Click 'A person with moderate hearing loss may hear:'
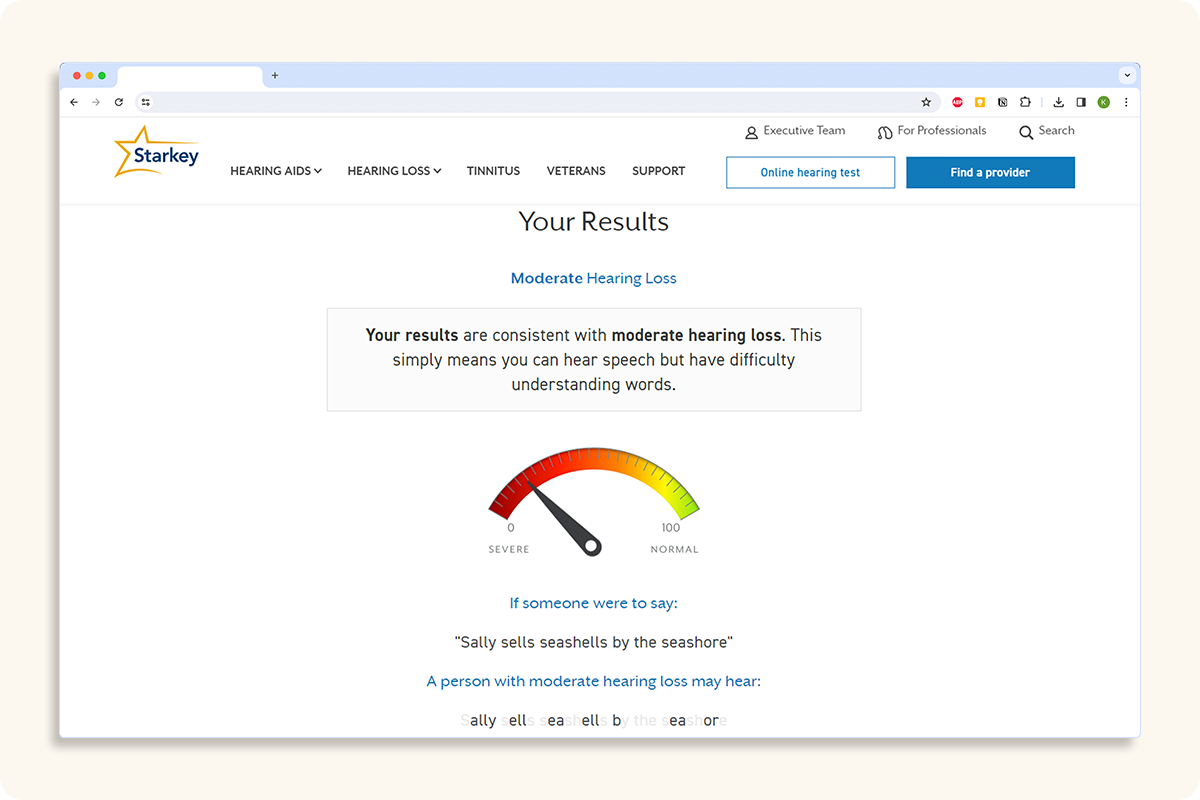Screen dimensions: 1200x800 click(x=594, y=682)
